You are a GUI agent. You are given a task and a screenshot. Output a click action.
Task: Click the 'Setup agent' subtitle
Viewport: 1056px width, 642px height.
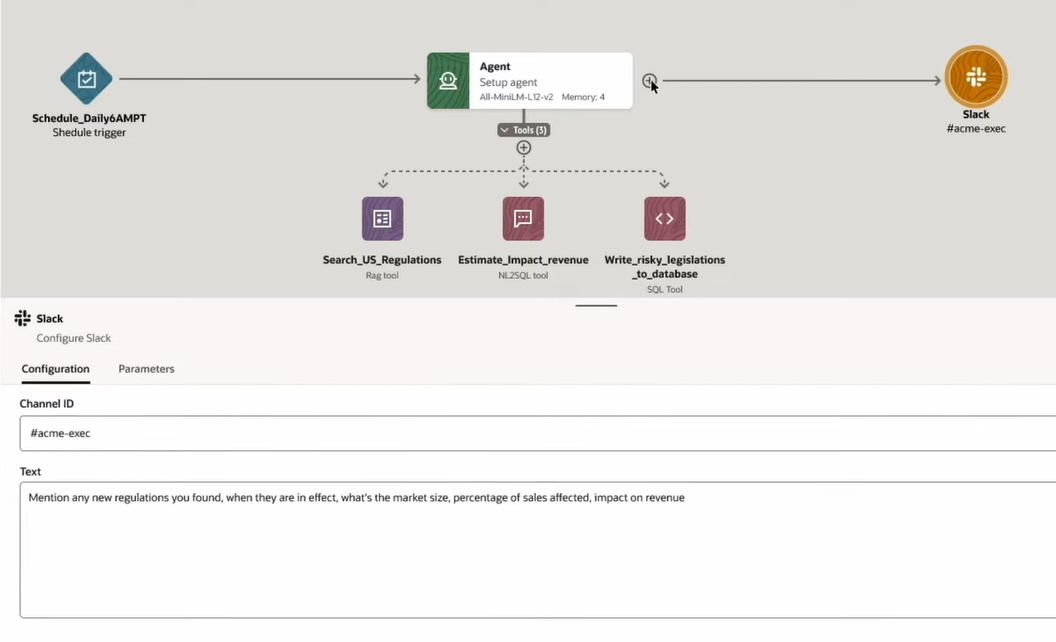(508, 82)
